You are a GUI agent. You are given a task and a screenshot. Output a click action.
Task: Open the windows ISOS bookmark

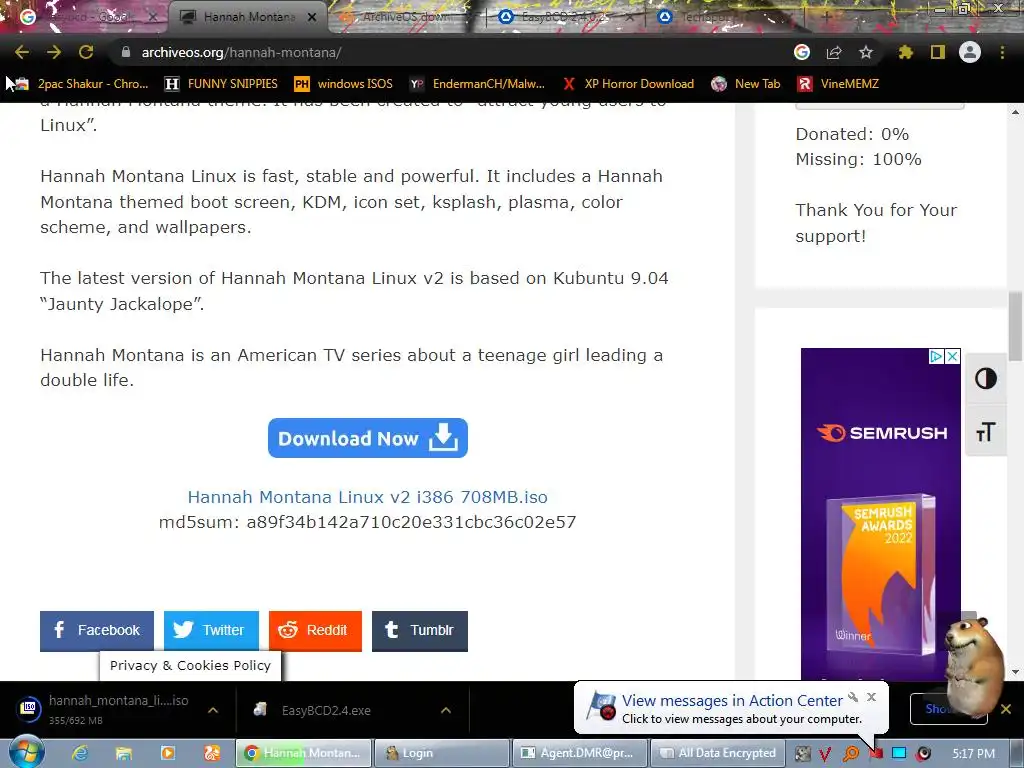point(344,84)
